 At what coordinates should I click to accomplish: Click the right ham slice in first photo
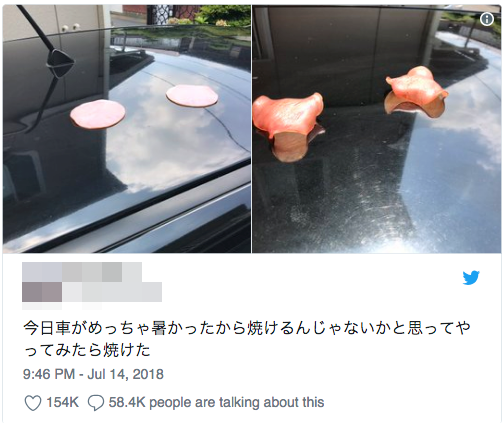click(192, 96)
